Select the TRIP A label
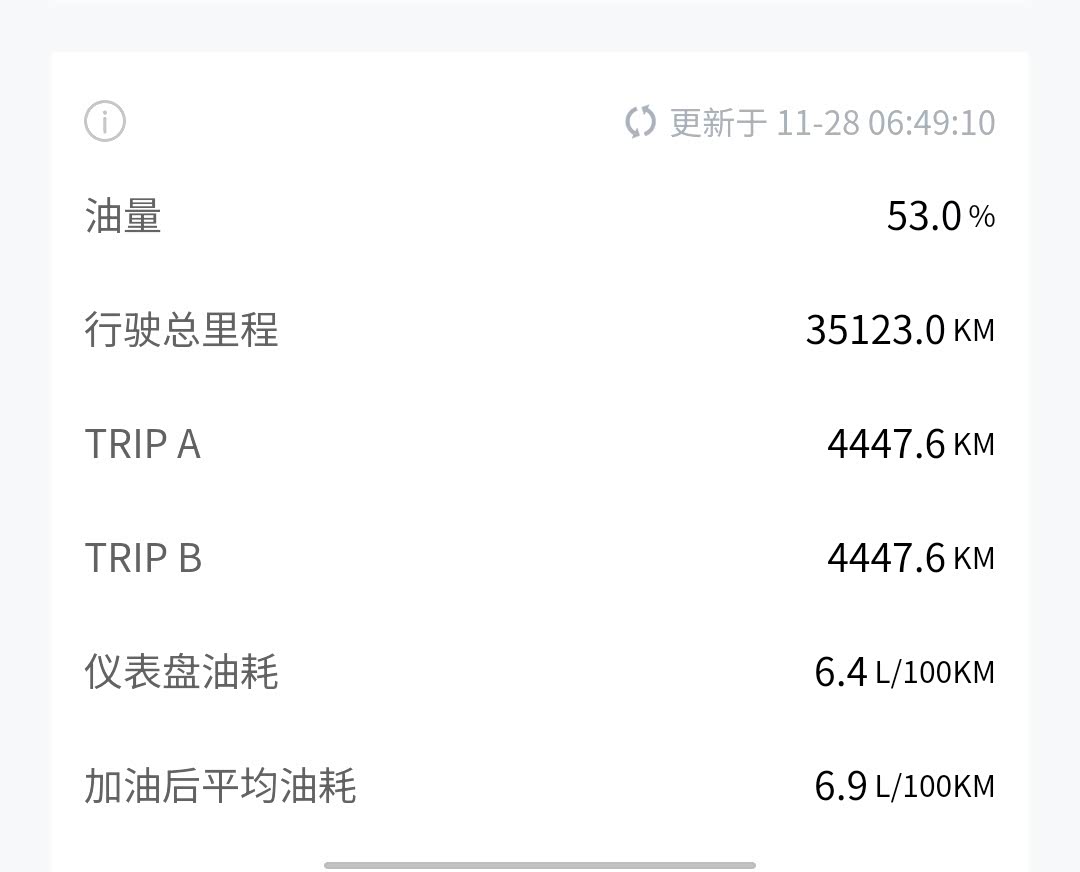This screenshot has width=1080, height=872. pos(143,444)
